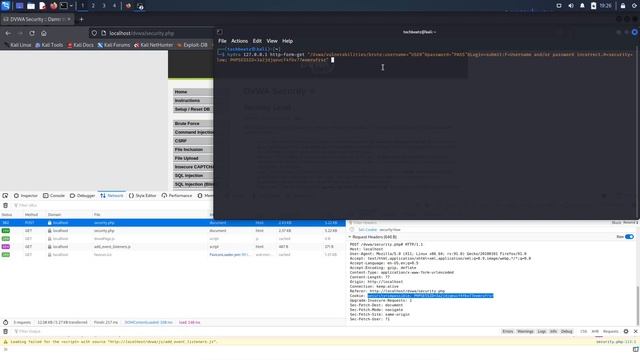The width and height of the screenshot is (640, 360).
Task: Open the Kali NetHunter bookmark
Action: [153, 45]
